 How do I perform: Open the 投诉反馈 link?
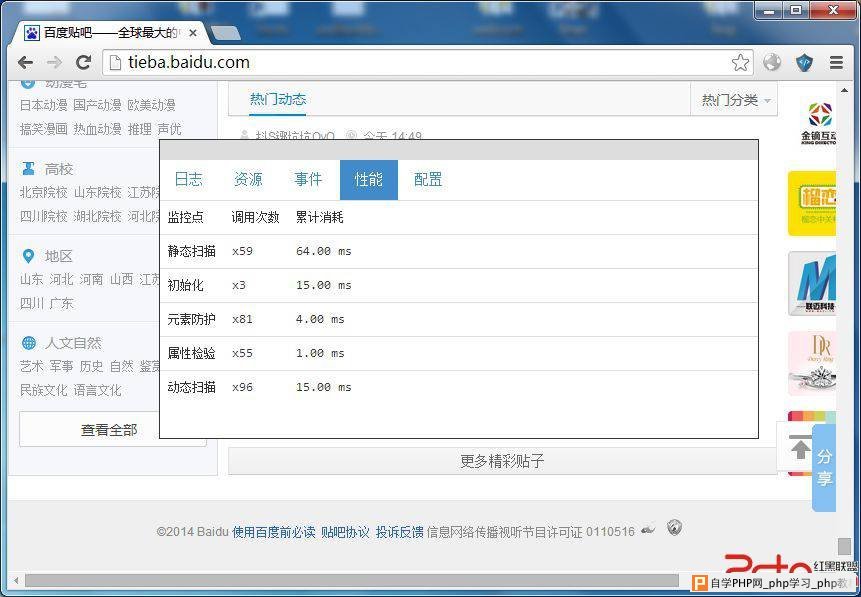[400, 532]
